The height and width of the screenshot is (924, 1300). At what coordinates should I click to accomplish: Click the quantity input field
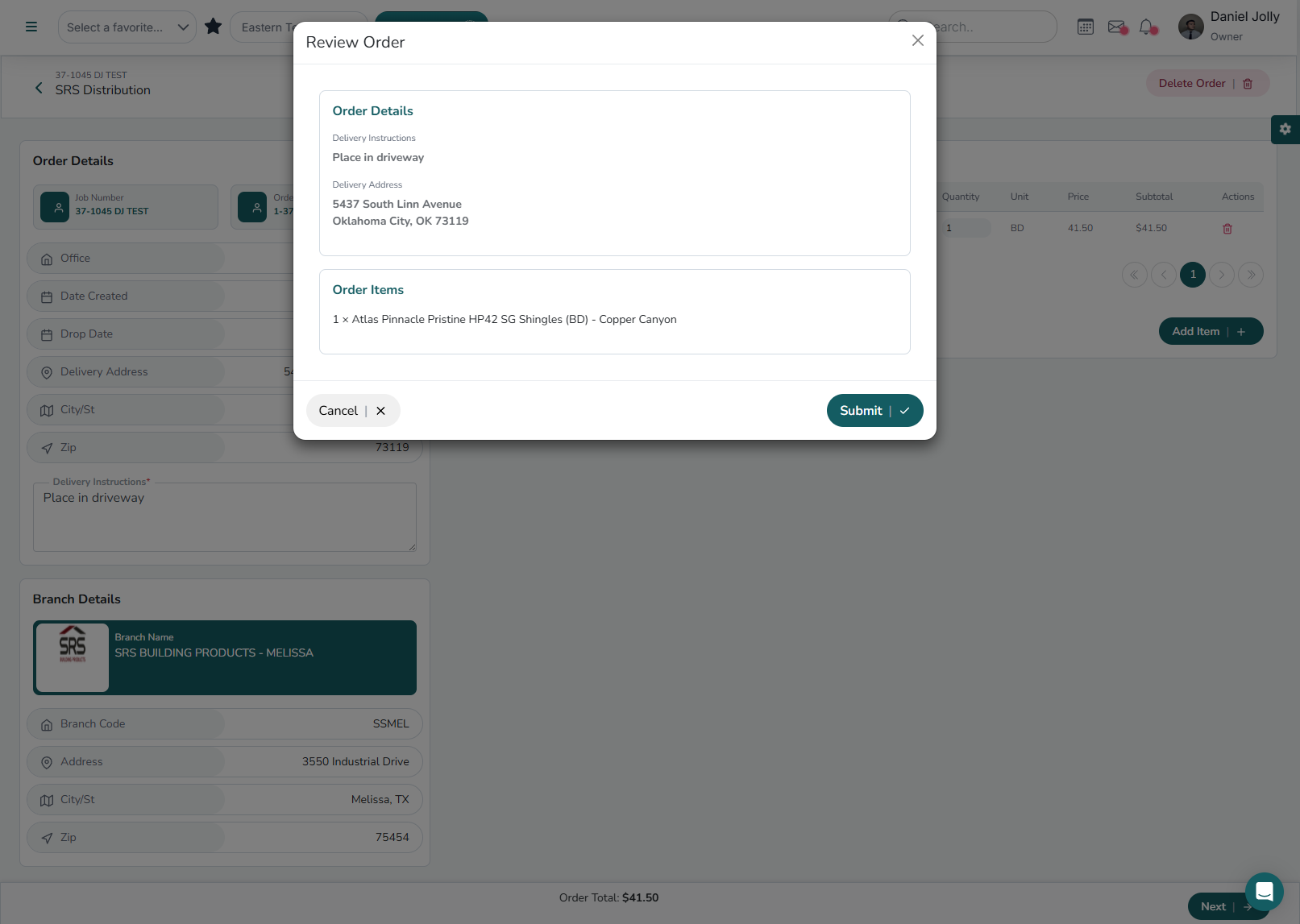click(965, 228)
